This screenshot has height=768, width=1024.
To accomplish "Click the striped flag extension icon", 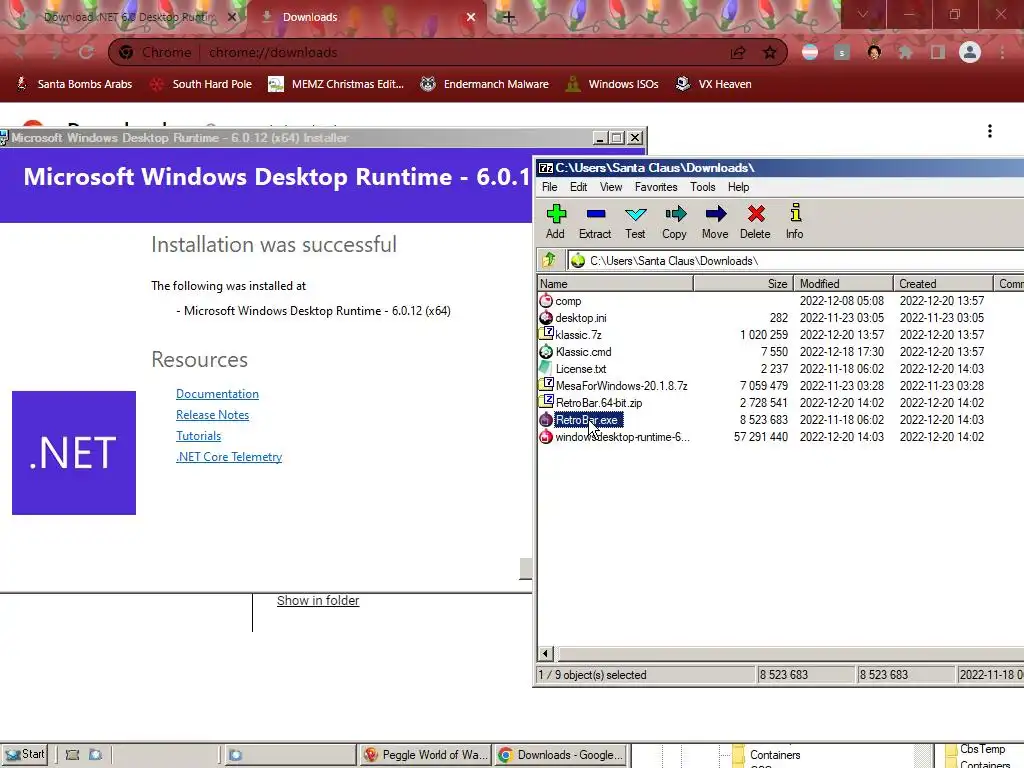I will coord(810,52).
